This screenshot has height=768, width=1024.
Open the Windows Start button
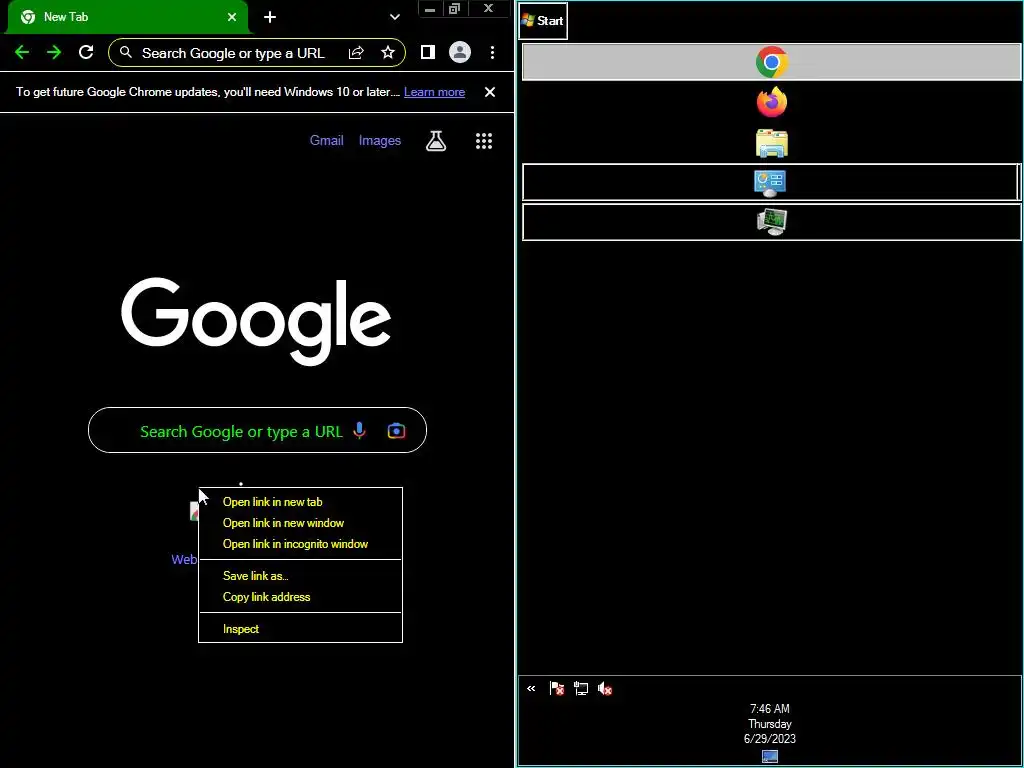tap(543, 21)
